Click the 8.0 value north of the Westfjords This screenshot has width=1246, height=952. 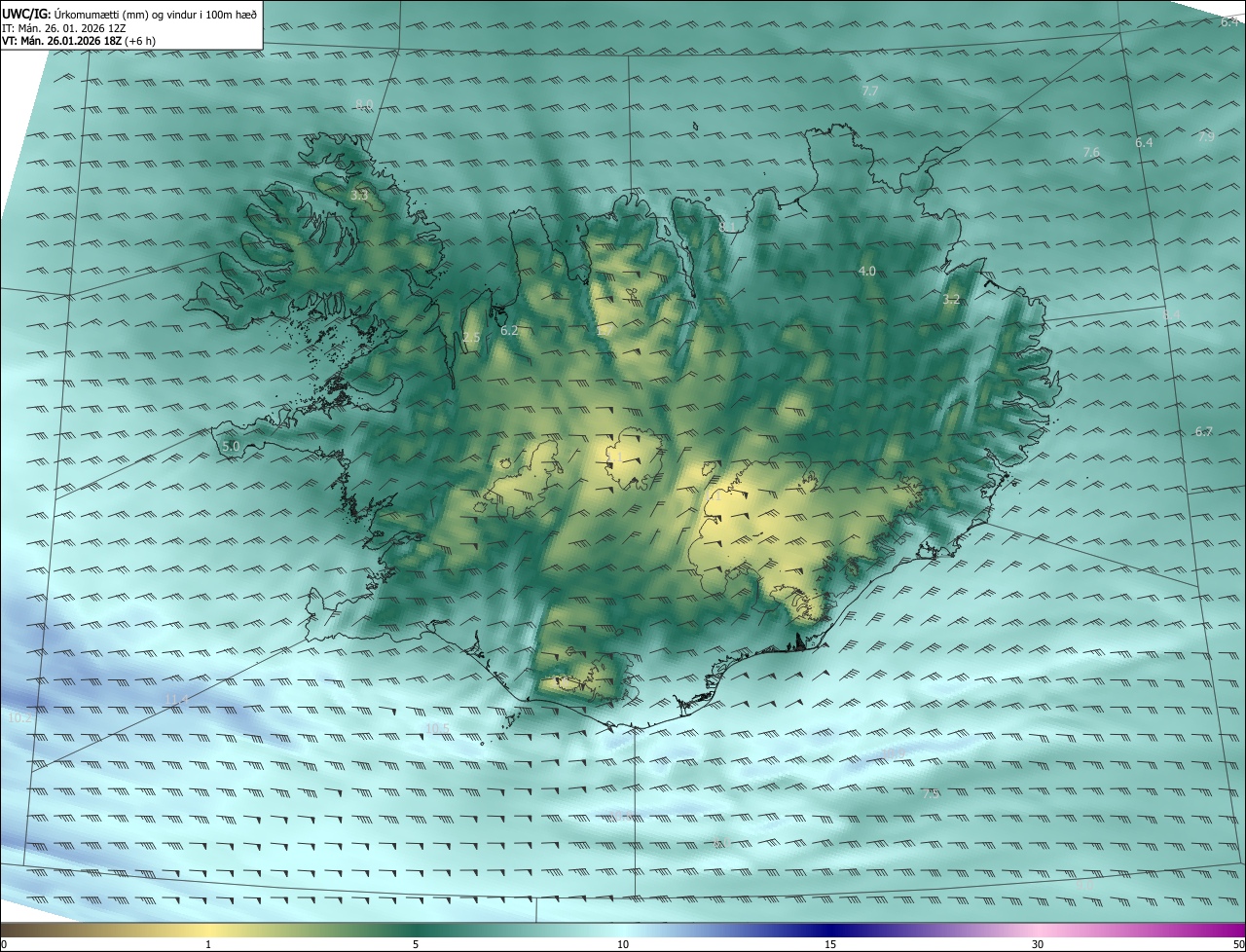point(364,104)
